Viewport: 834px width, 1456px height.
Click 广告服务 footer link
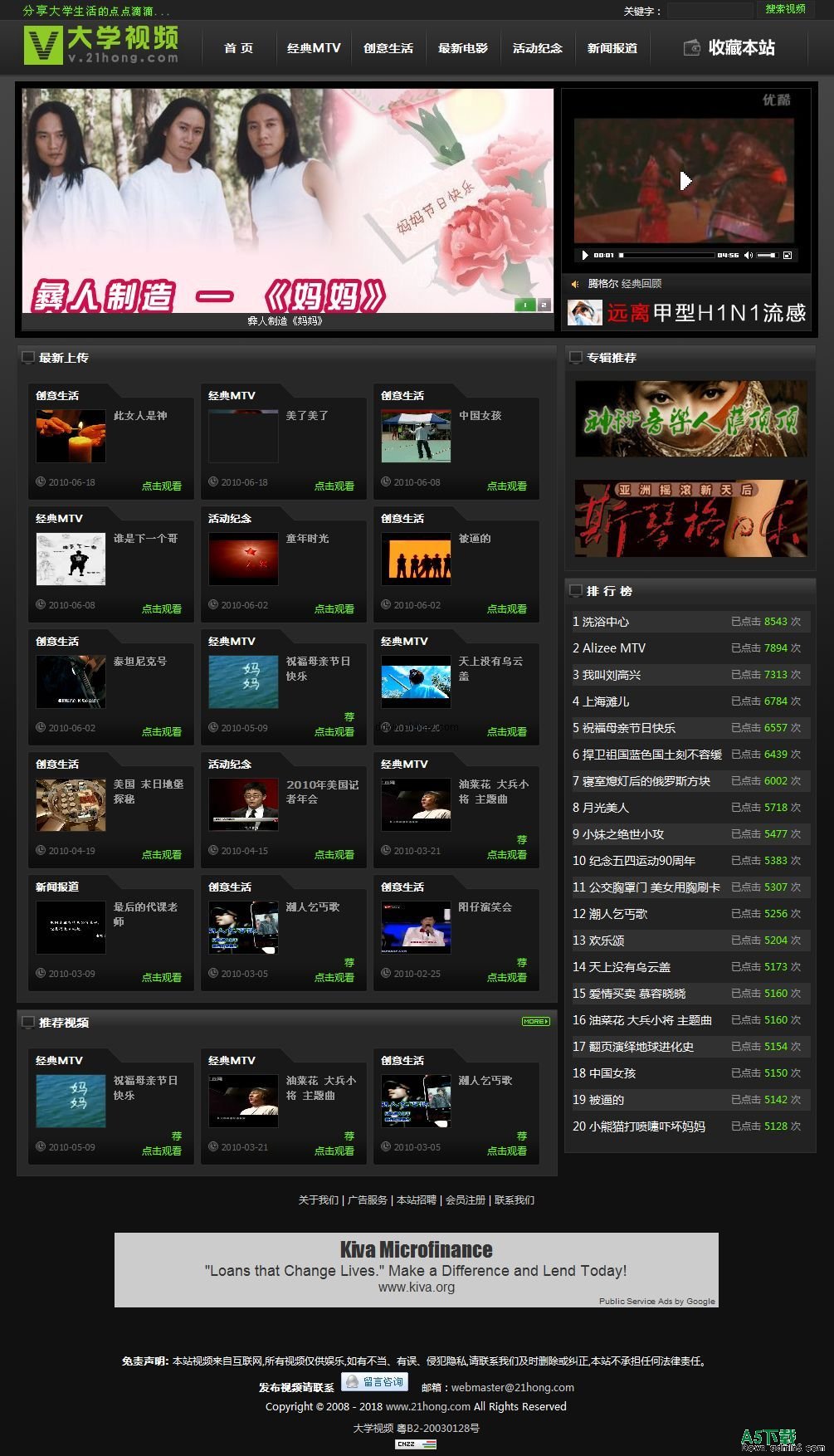tap(367, 1200)
